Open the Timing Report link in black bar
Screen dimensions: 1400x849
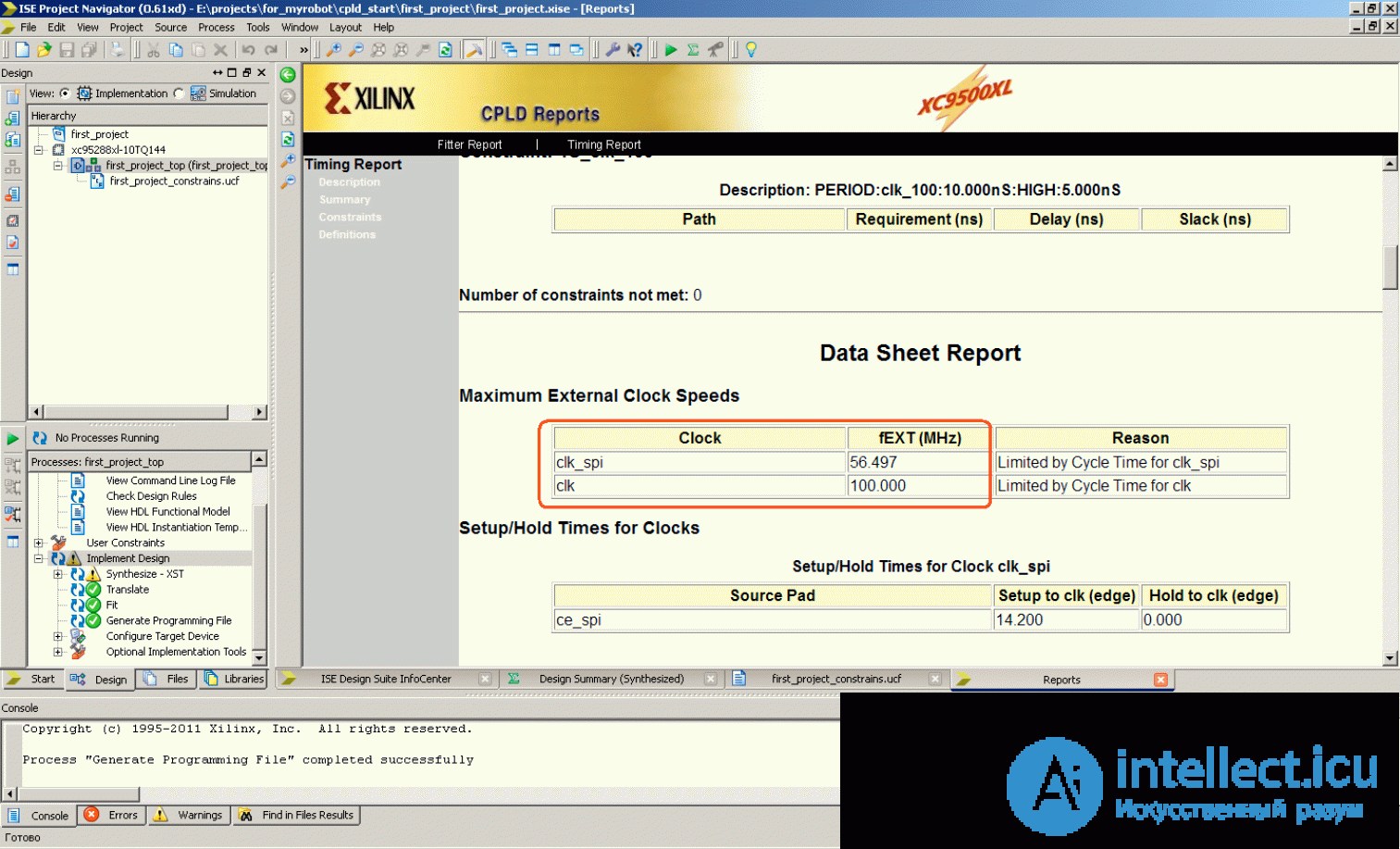603,145
